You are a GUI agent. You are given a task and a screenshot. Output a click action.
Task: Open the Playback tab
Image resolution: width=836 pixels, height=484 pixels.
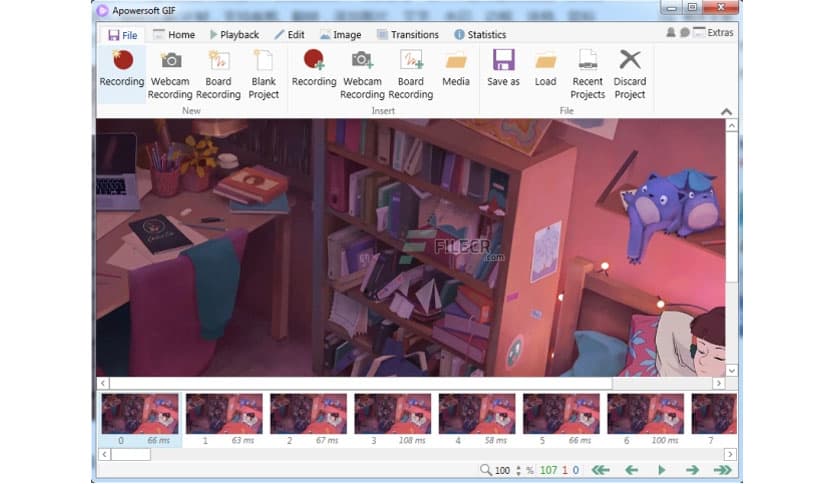pos(234,35)
